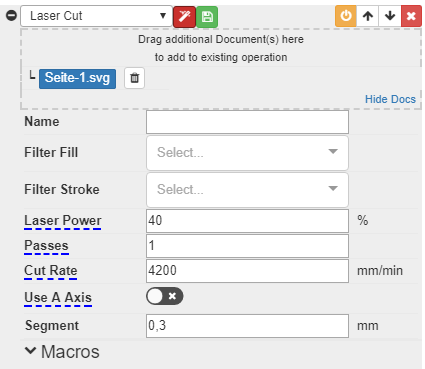Screen dimensions: 425x369
Task: Collapse the operation with the minus icon
Action: (x=12, y=15)
